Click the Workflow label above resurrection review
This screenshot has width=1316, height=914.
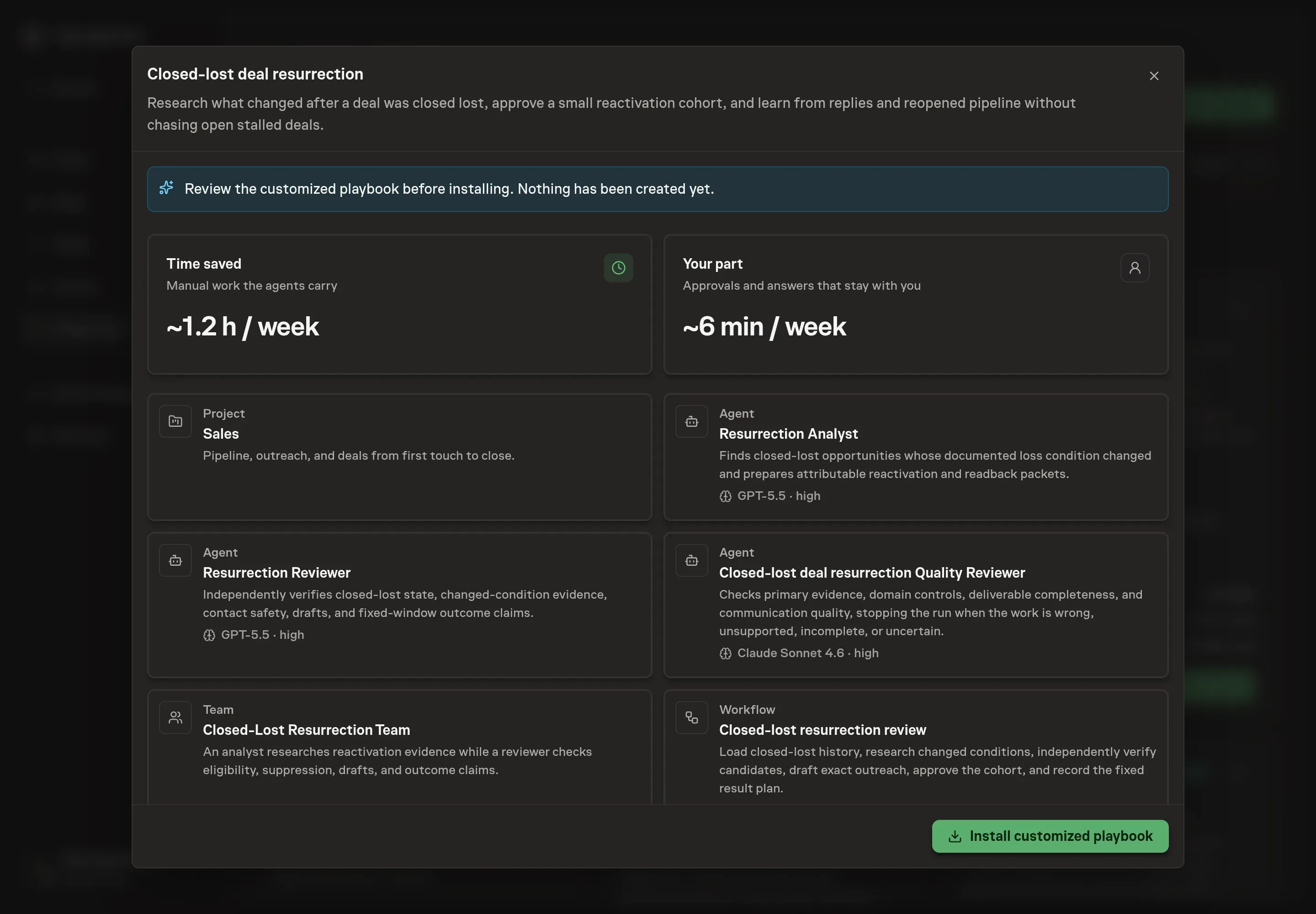pos(747,709)
